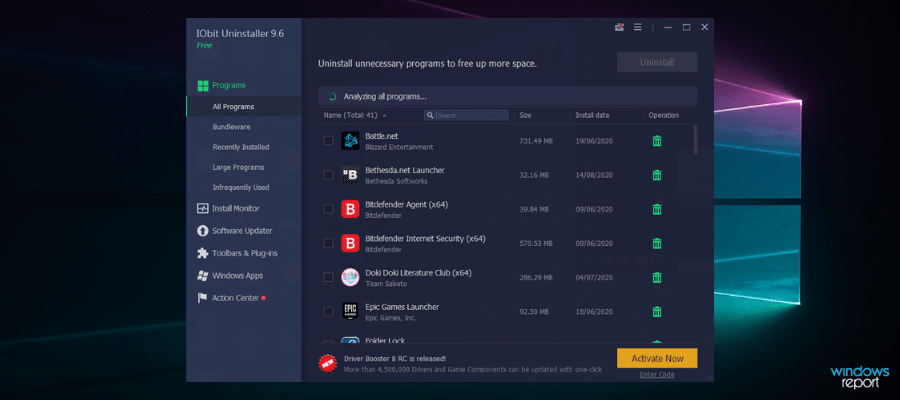
Task: Tick the Battle.net checkbox
Action: tap(328, 141)
